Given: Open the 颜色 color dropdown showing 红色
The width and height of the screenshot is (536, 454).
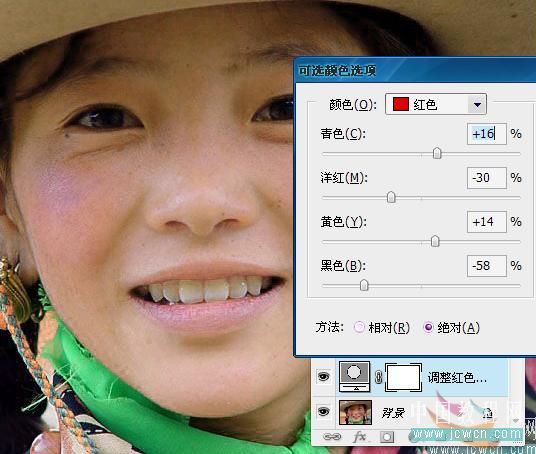Looking at the screenshot, I should click(x=436, y=104).
